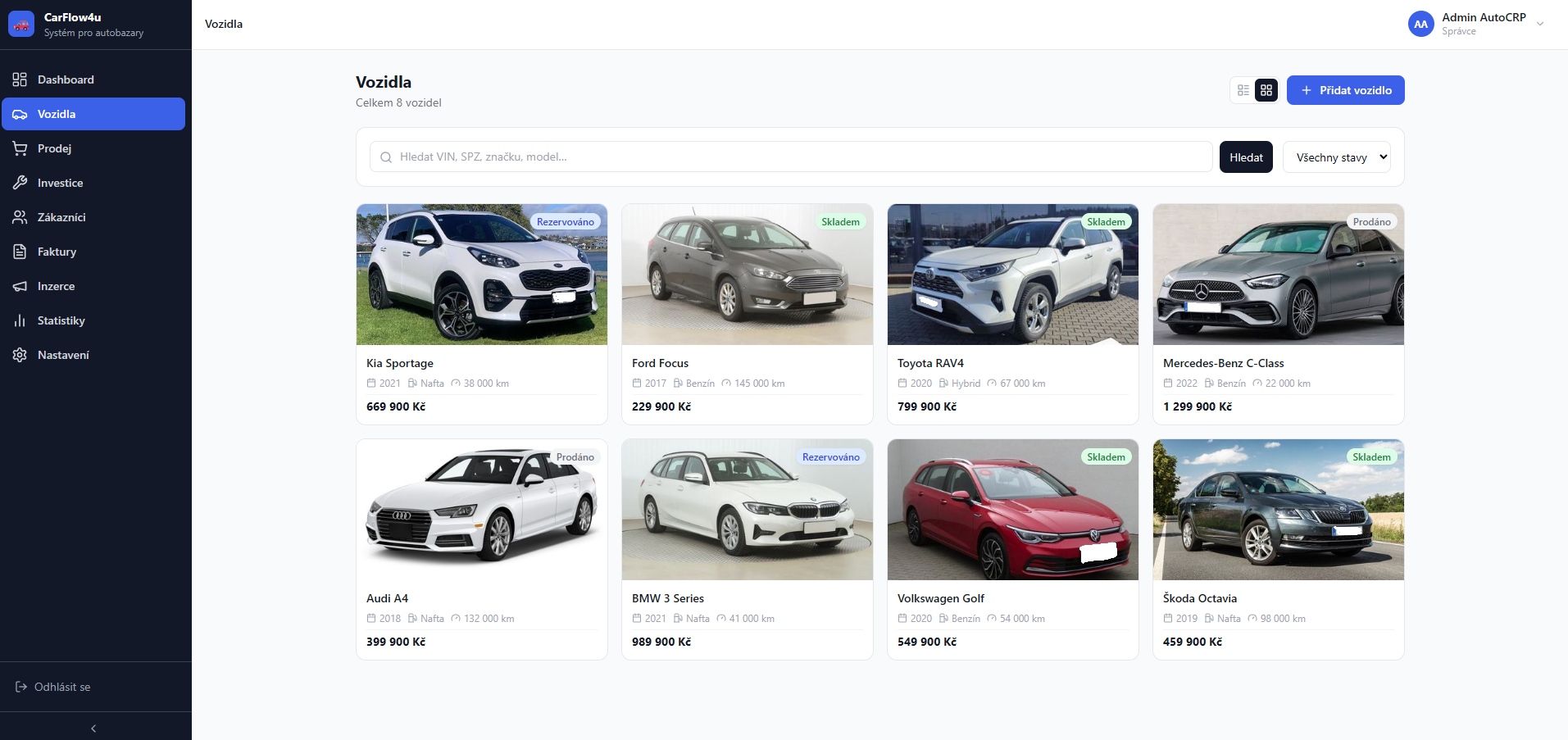
Task: Open the Kia Sportage photo
Action: pos(482,275)
